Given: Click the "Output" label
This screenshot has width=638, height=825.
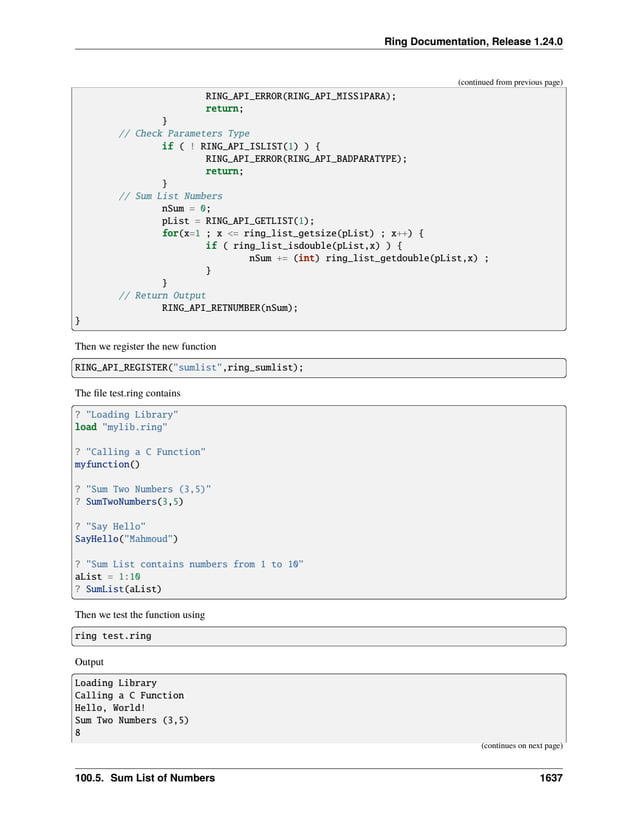Looking at the screenshot, I should pyautogui.click(x=89, y=662).
